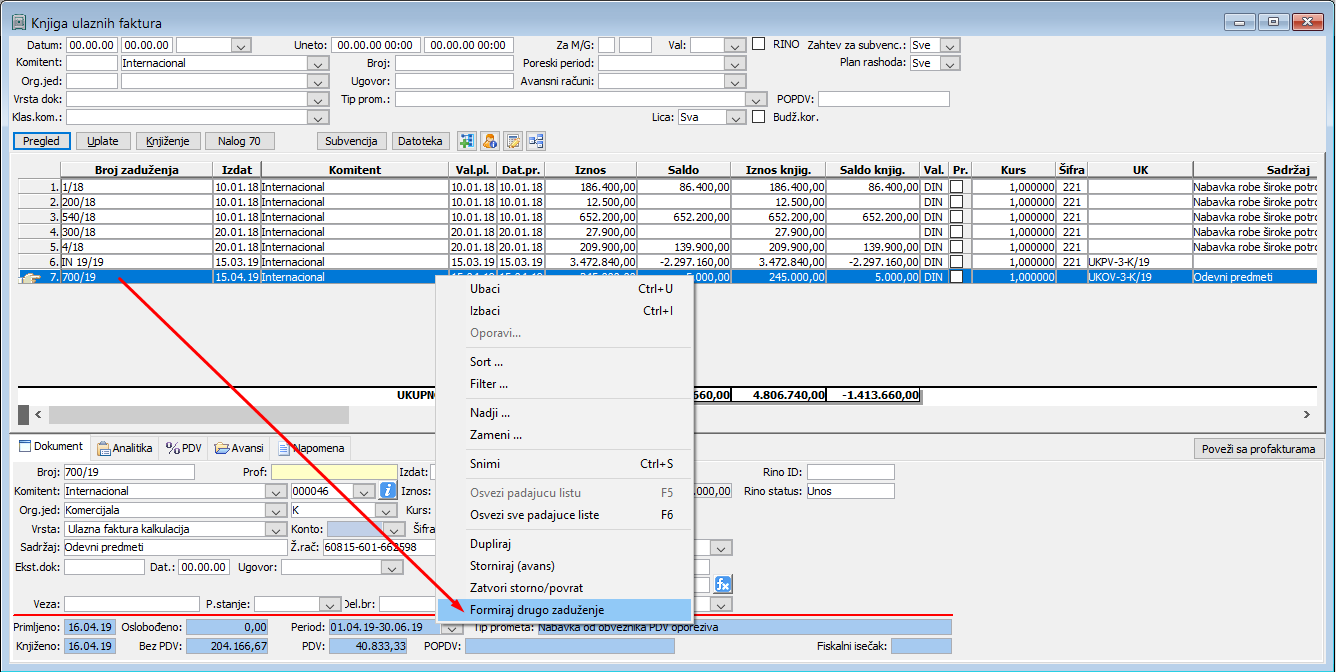This screenshot has width=1336, height=672.
Task: Click the notepad edit icon in toolbar
Action: pos(513,141)
